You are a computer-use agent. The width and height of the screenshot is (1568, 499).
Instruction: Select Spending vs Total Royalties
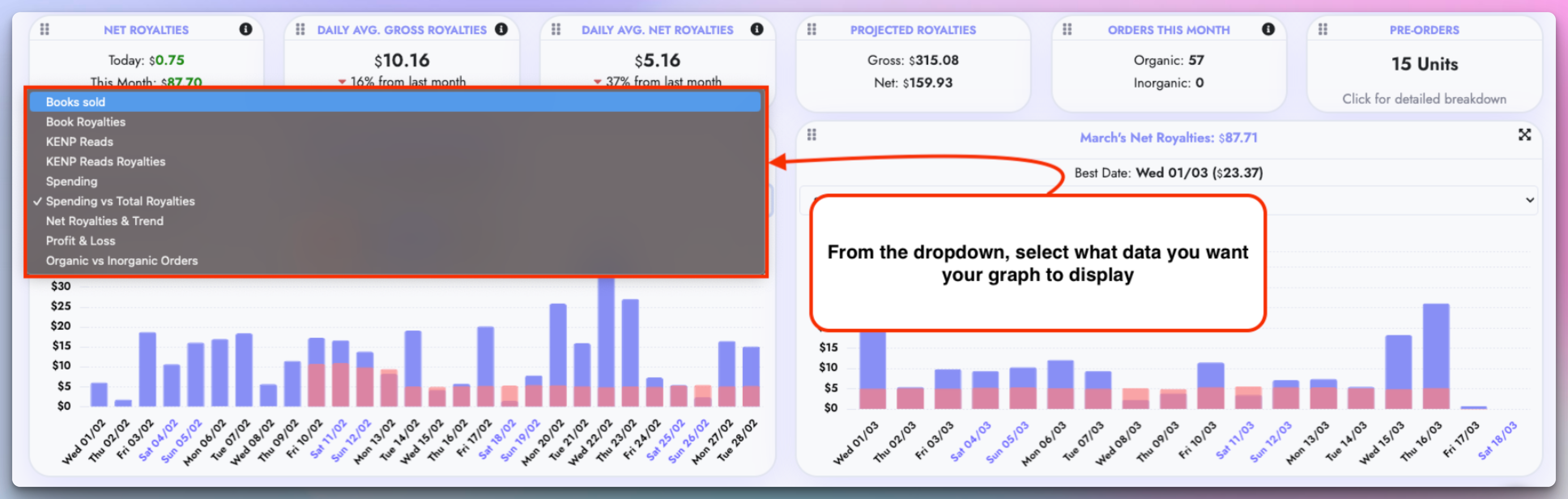pos(396,201)
